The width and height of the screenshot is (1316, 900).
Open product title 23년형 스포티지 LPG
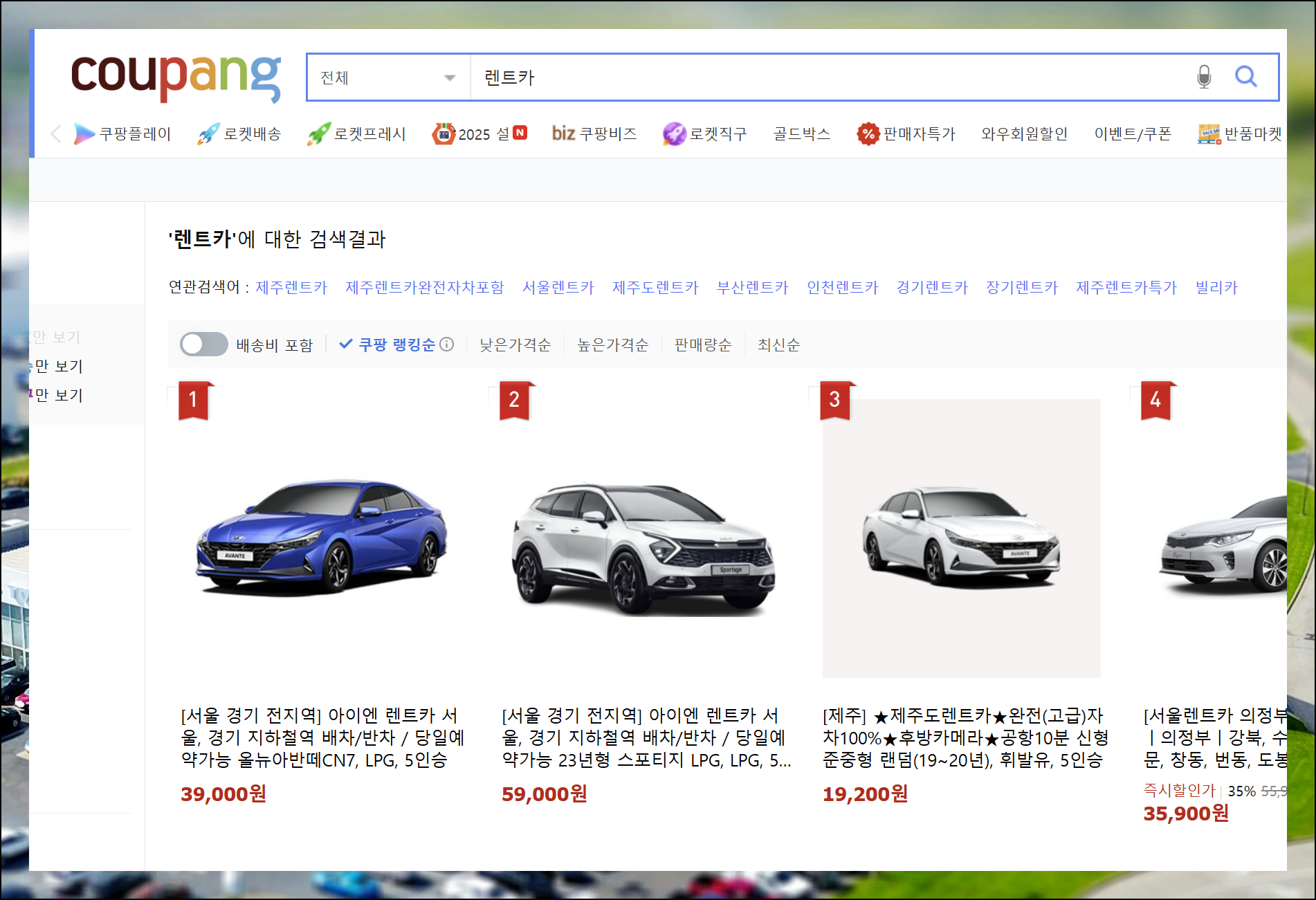[x=647, y=737]
